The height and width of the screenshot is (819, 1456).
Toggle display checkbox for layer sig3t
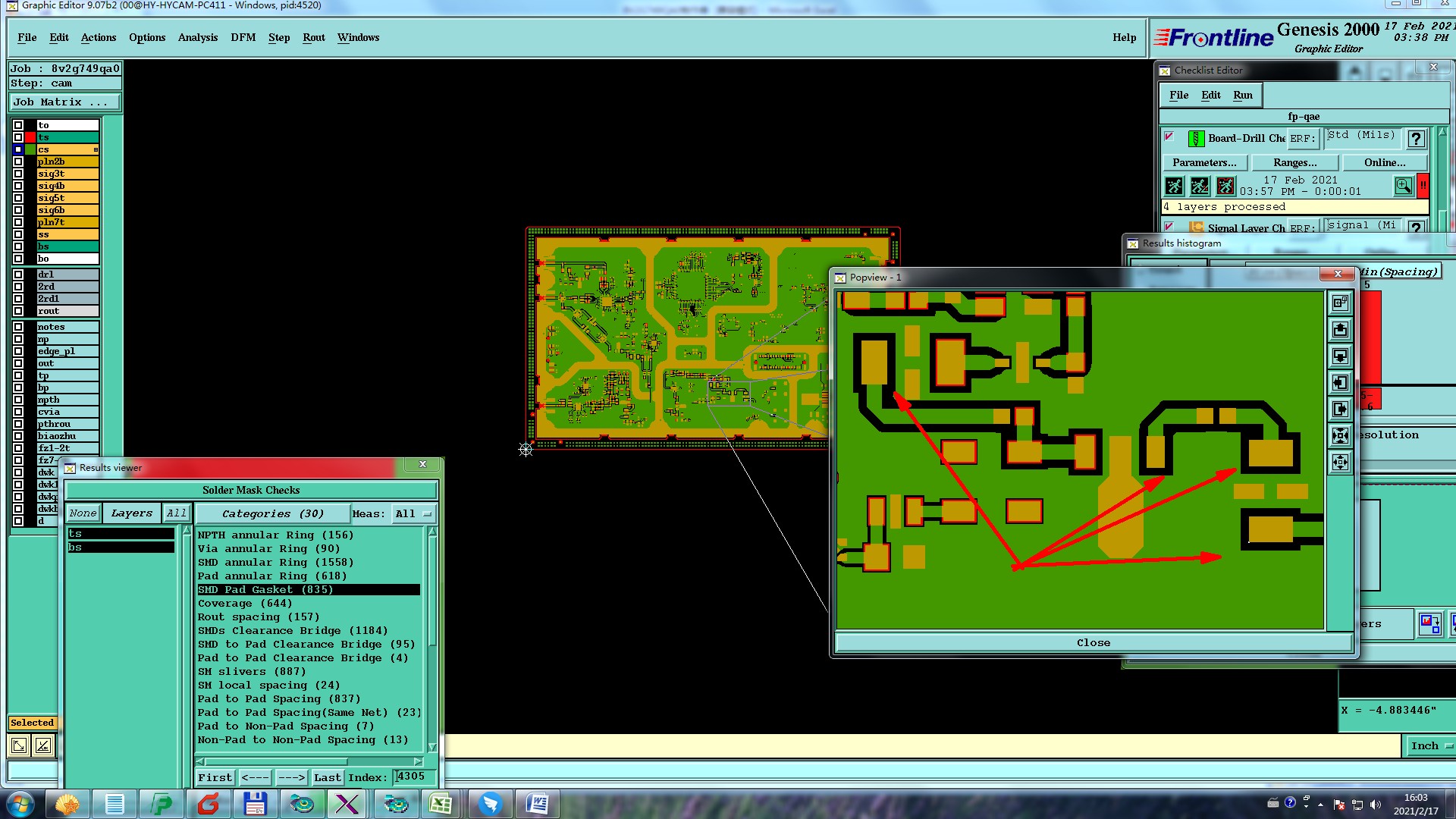(x=18, y=174)
